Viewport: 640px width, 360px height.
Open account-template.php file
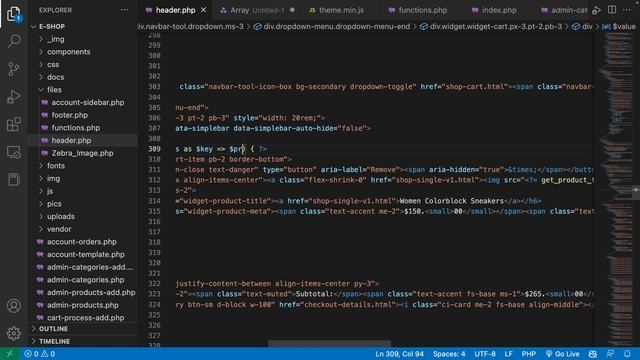pos(86,254)
